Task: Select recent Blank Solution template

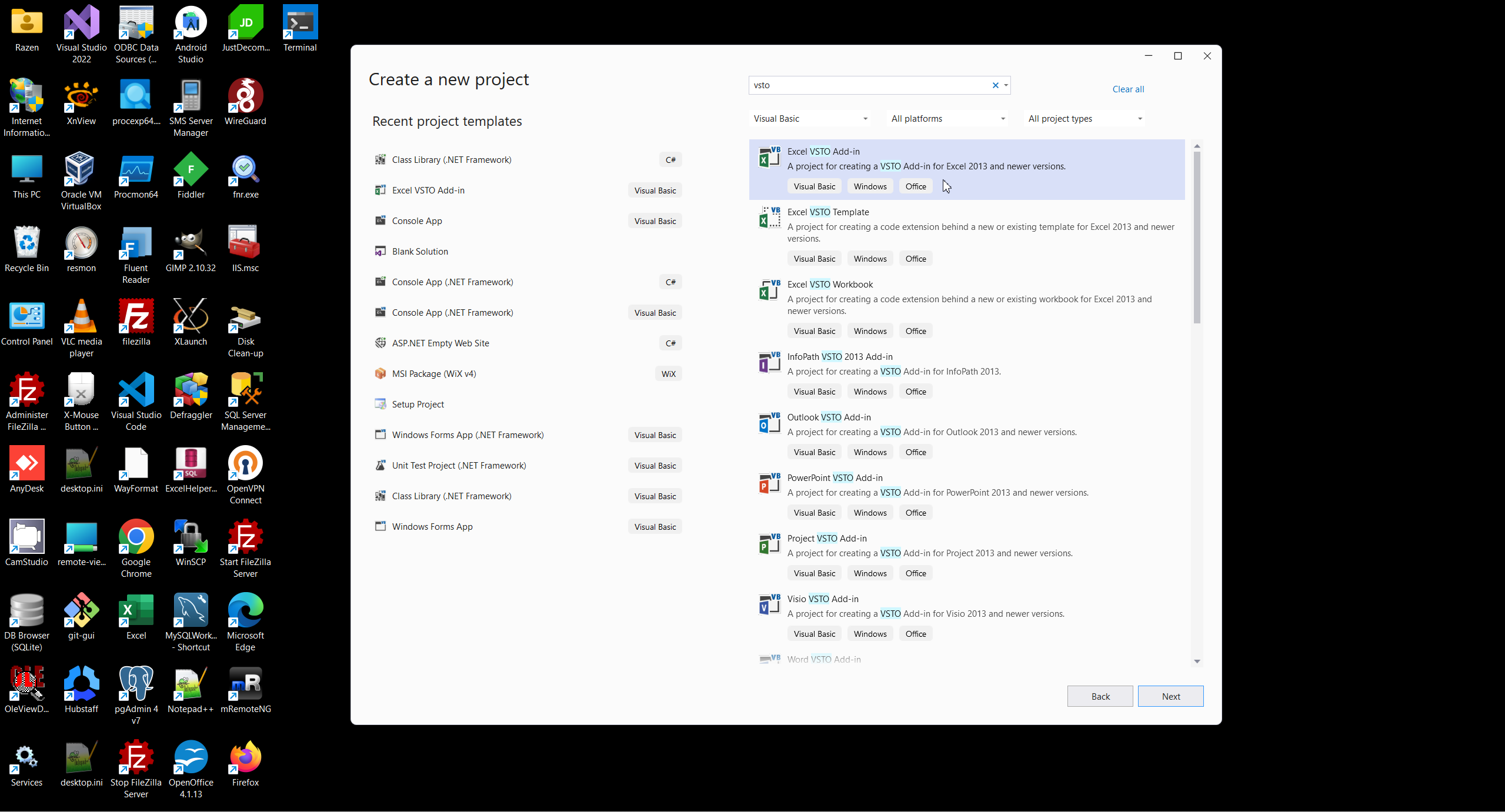Action: (x=420, y=251)
